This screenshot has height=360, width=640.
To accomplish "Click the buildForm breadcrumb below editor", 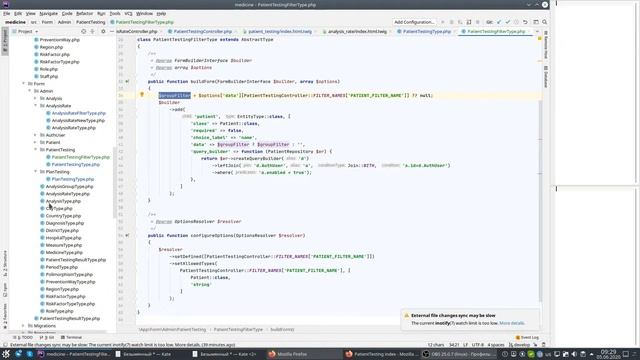I will click(x=282, y=329).
